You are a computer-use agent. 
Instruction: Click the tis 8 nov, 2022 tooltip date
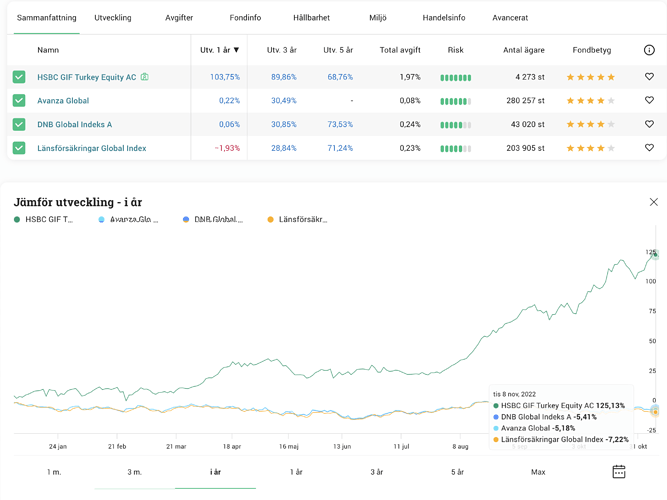coord(514,394)
